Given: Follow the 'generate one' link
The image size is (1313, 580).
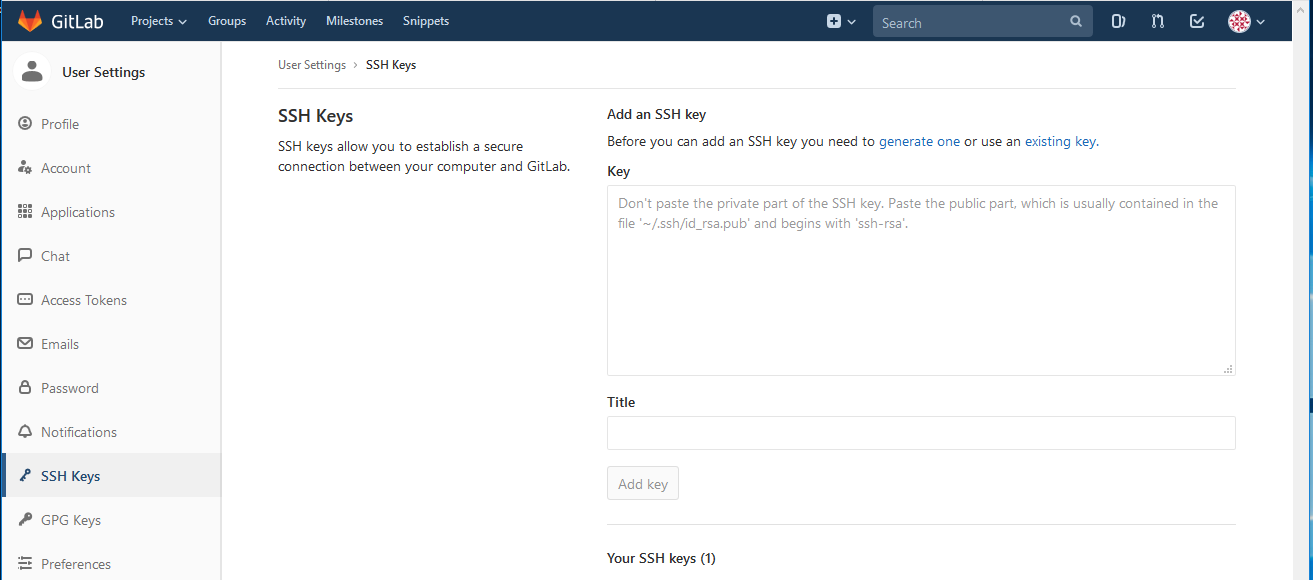Looking at the screenshot, I should click(919, 142).
